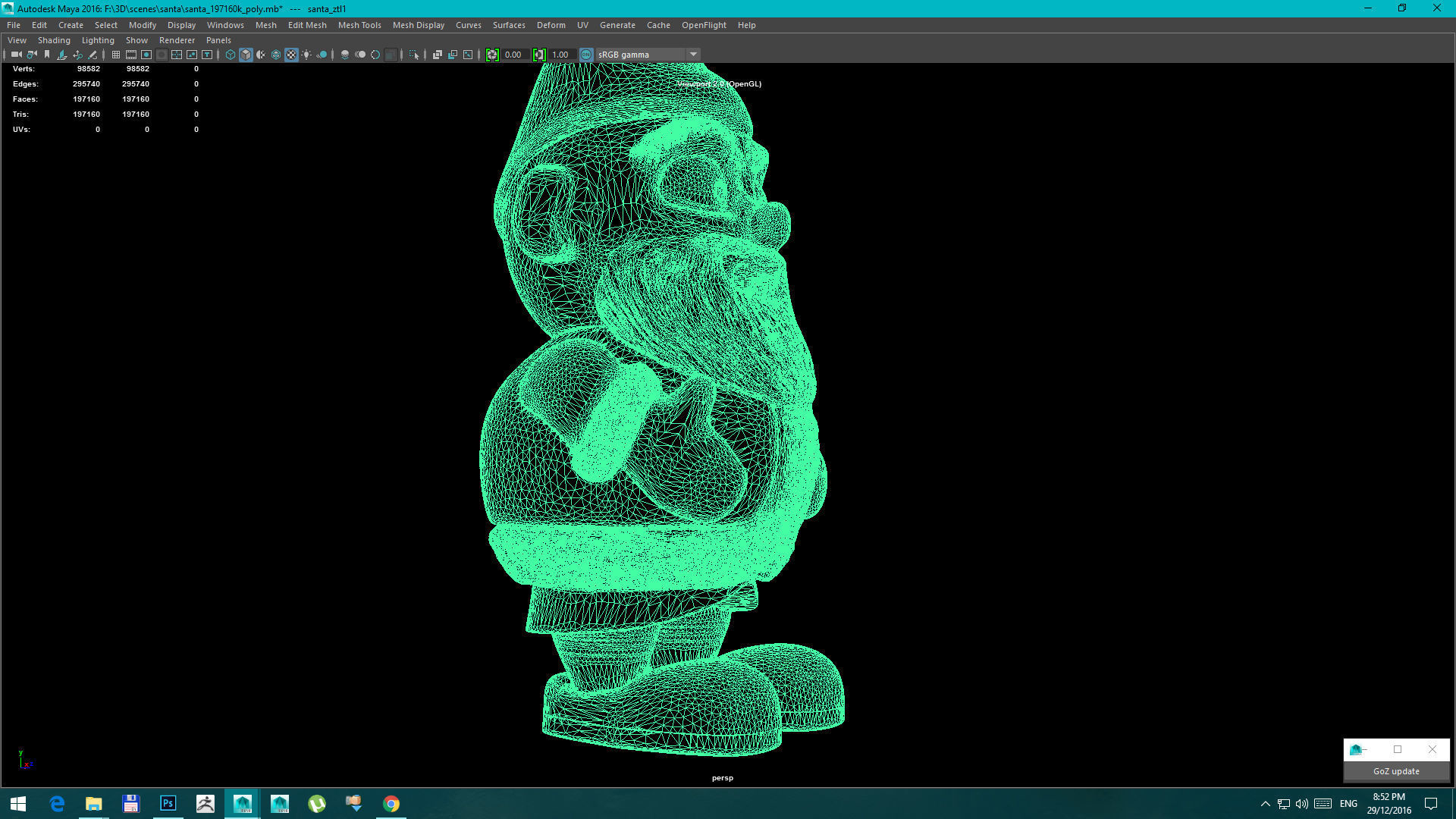Click the Depth of Field icon
Screen dimensions: 1456x819
click(391, 55)
